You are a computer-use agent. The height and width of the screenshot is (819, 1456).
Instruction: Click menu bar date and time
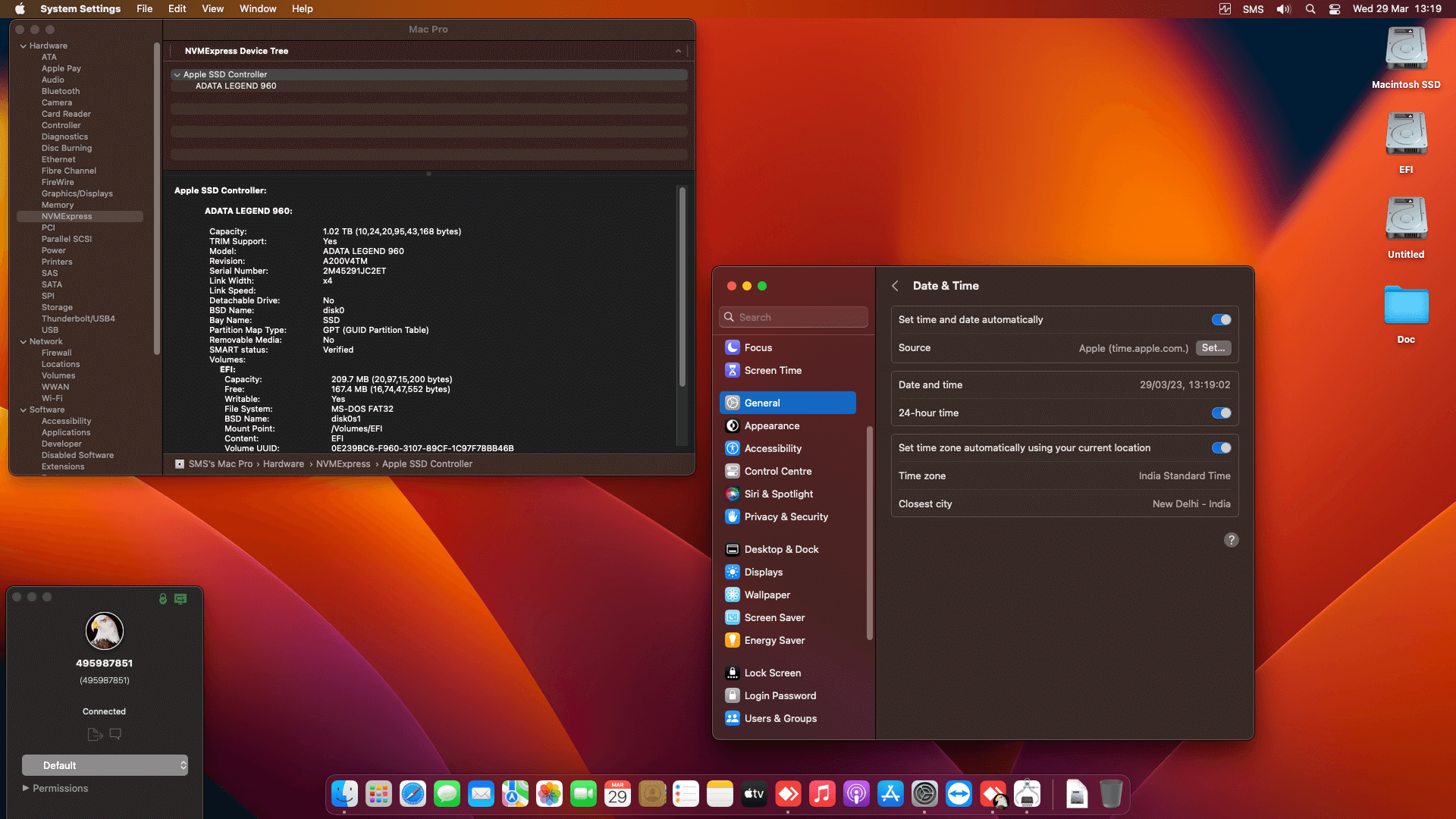[x=1397, y=9]
